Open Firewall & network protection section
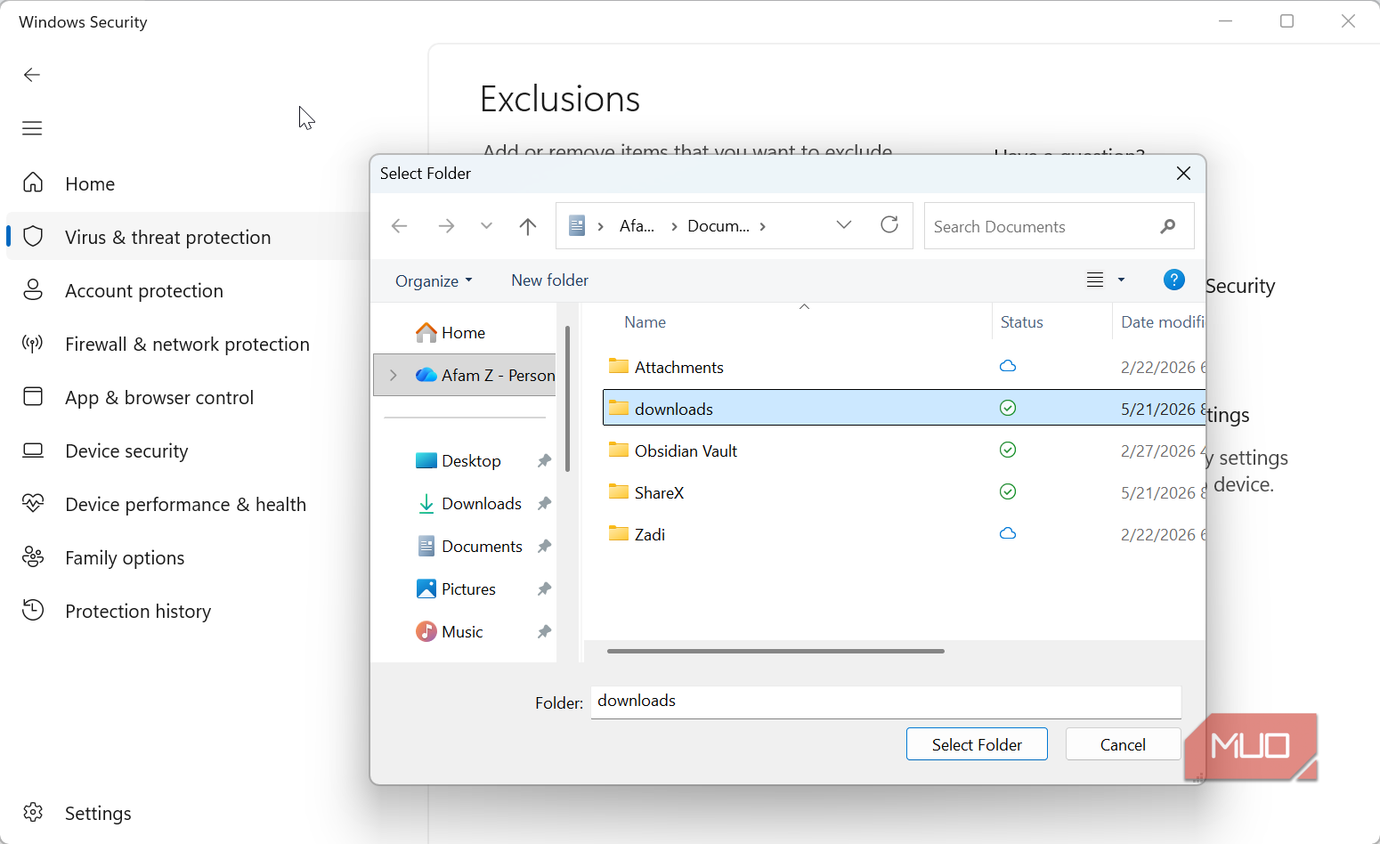The width and height of the screenshot is (1380, 844). 188,344
